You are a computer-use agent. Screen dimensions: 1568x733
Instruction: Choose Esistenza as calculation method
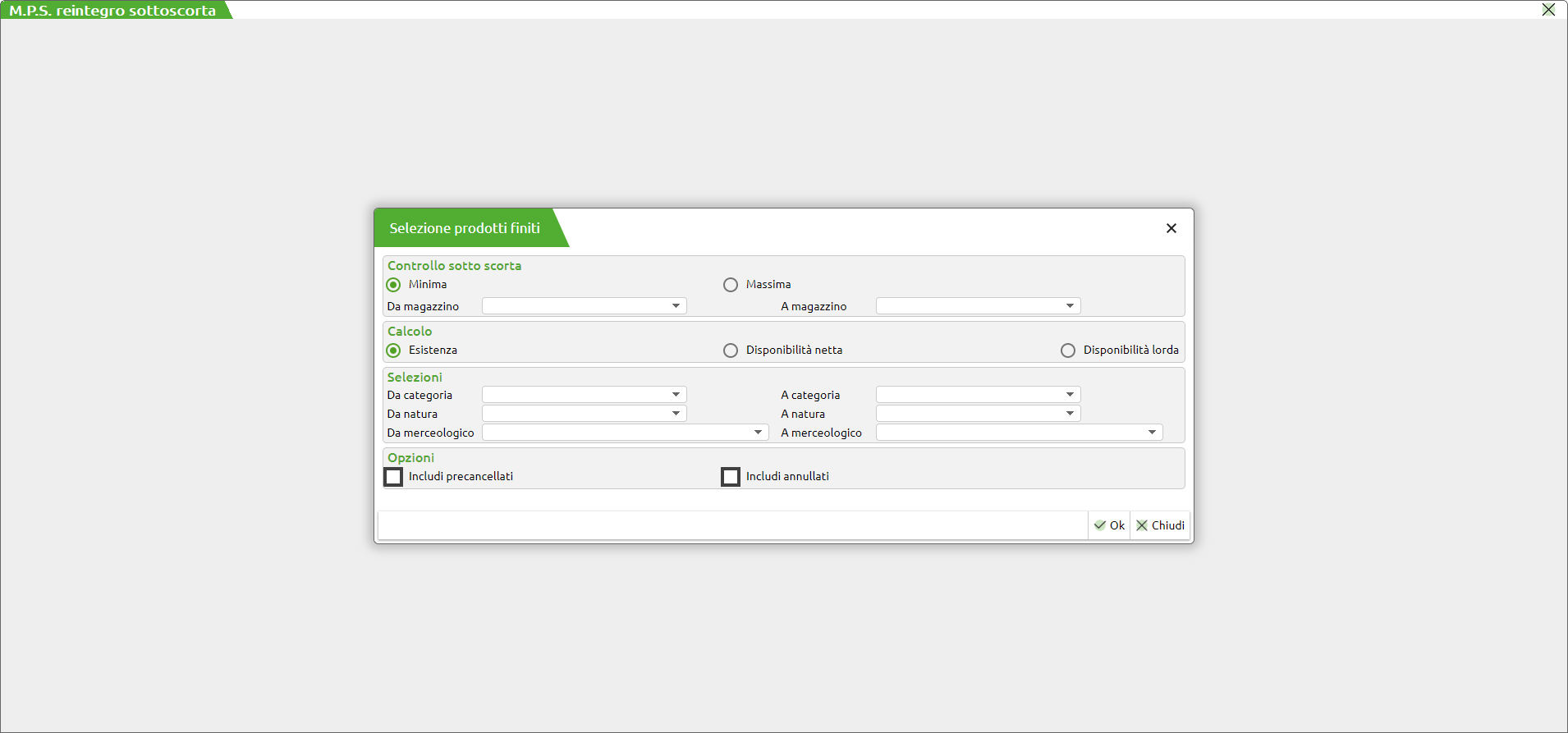[394, 350]
